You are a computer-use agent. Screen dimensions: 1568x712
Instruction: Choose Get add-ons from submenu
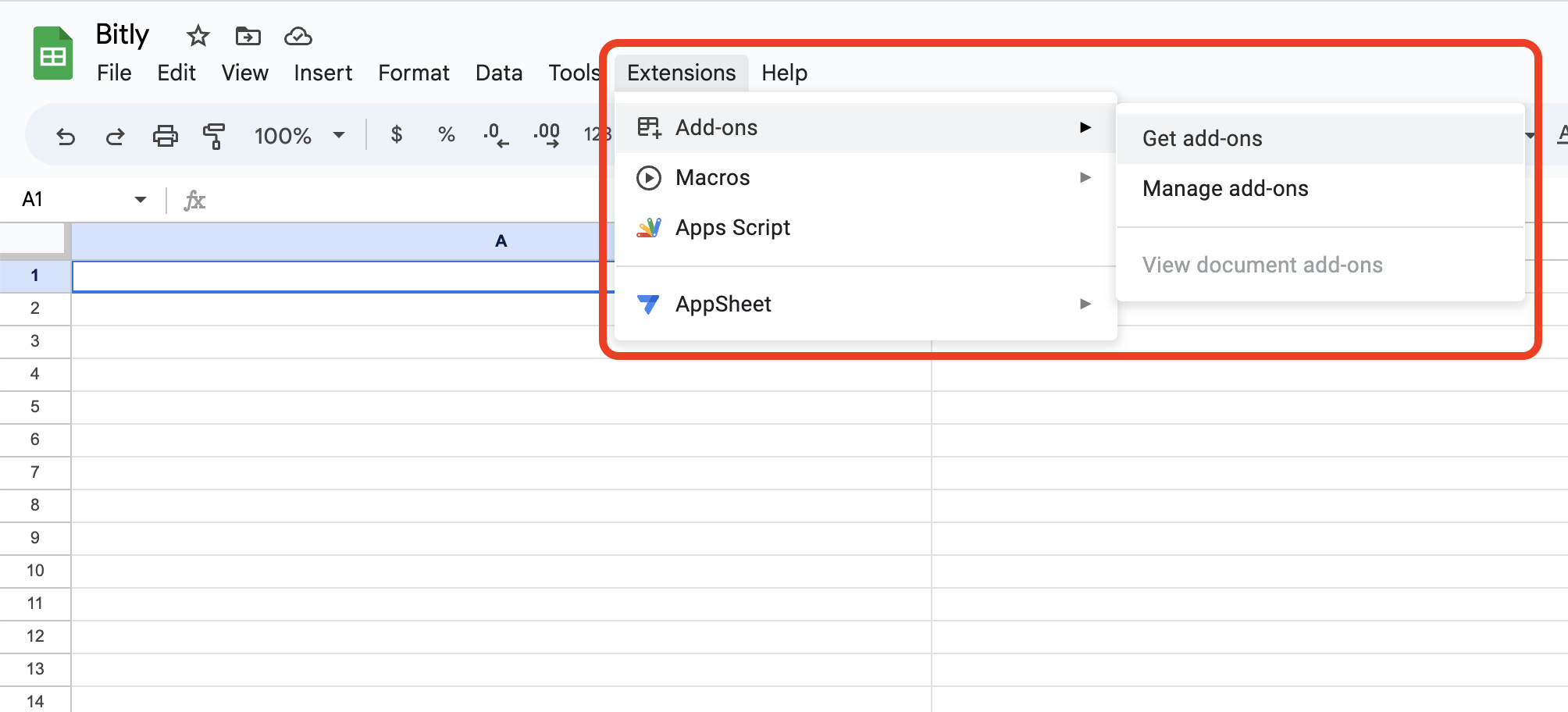click(x=1203, y=139)
